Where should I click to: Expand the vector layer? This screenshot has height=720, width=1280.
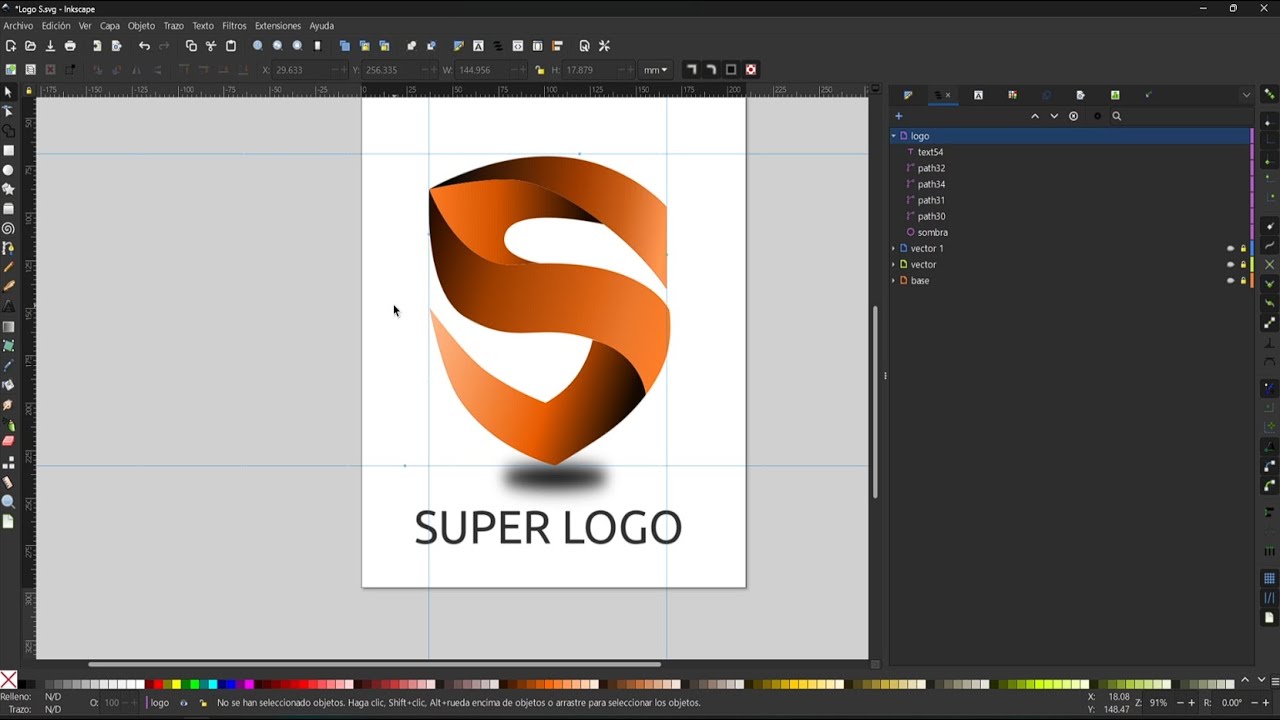tap(893, 264)
